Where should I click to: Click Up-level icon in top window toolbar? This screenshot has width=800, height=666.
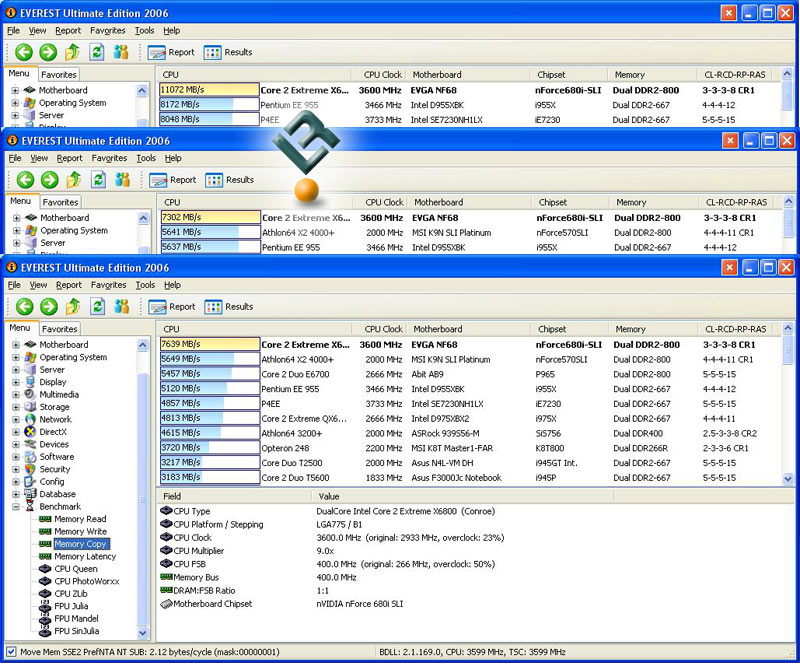(72, 52)
